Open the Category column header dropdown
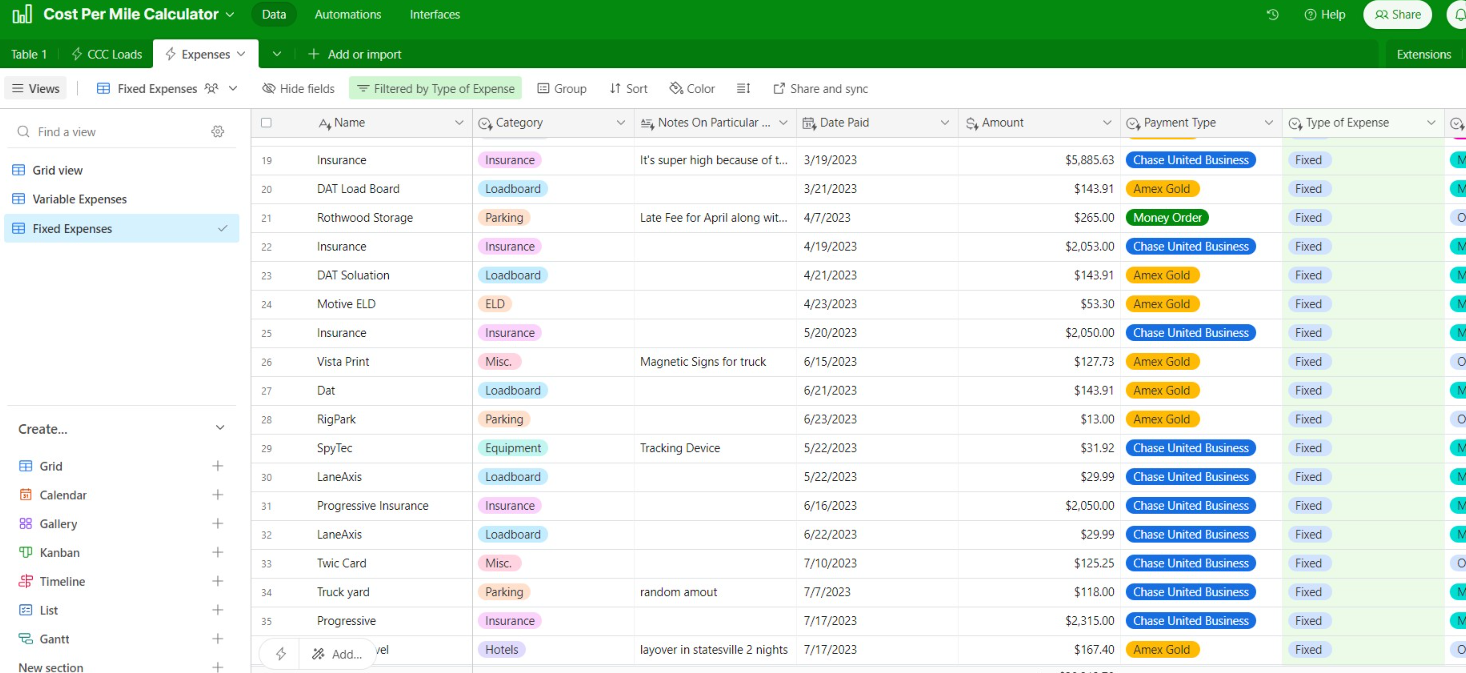This screenshot has width=1466, height=673. pos(620,123)
